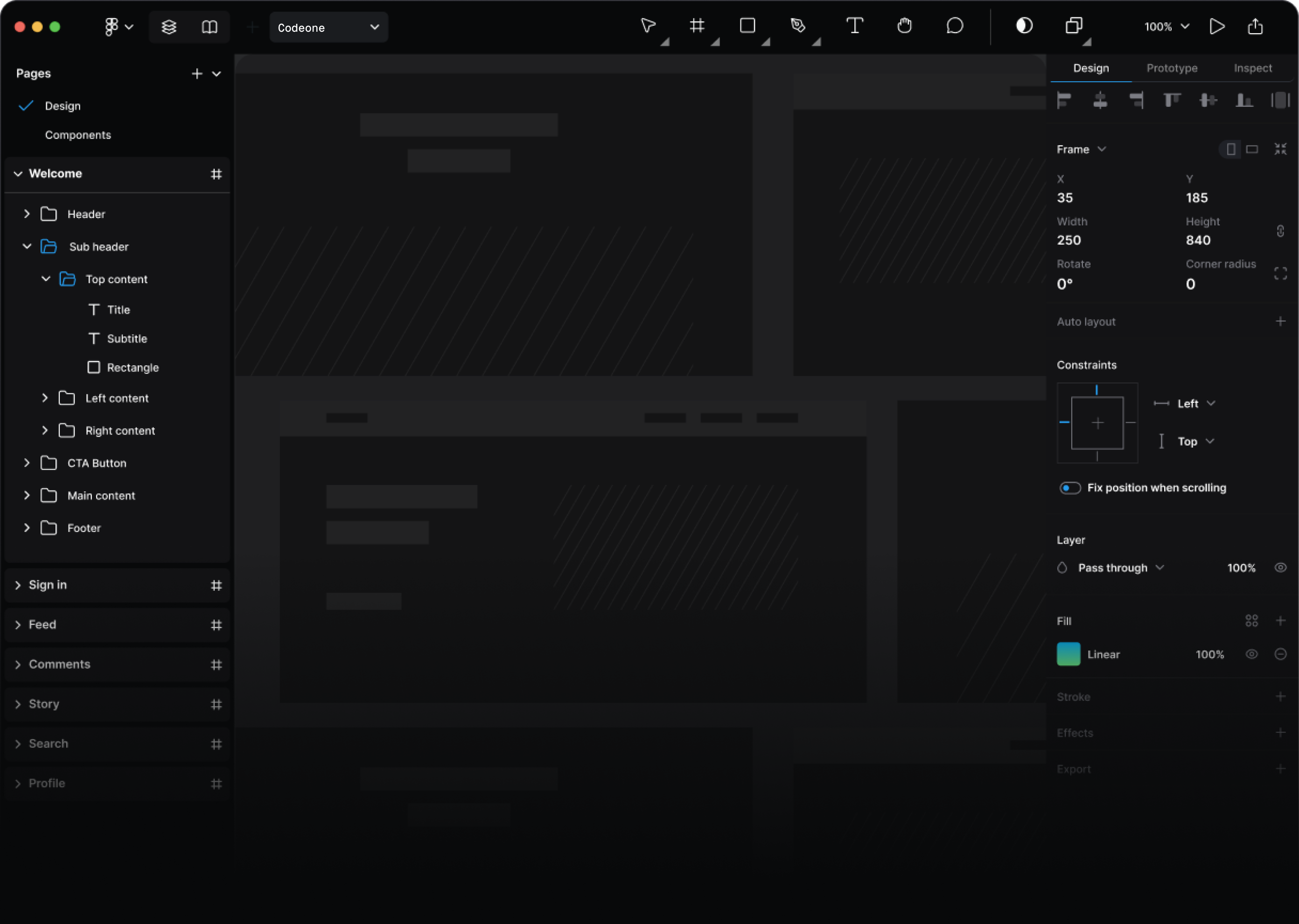Select the Shape tool
Image resolution: width=1299 pixels, height=924 pixels.
747,26
